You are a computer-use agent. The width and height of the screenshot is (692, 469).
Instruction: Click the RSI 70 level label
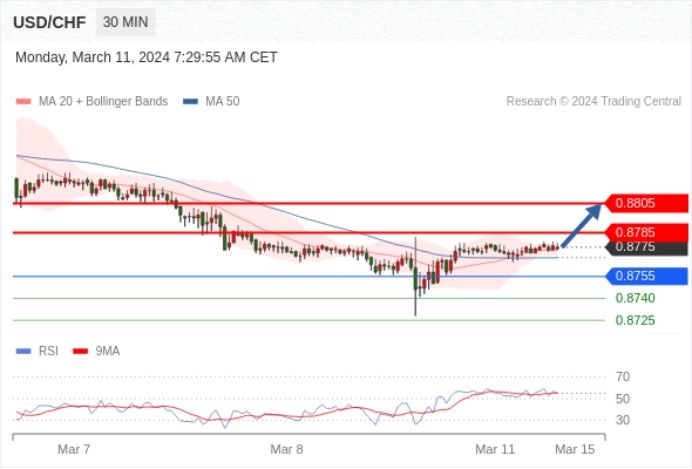click(623, 377)
